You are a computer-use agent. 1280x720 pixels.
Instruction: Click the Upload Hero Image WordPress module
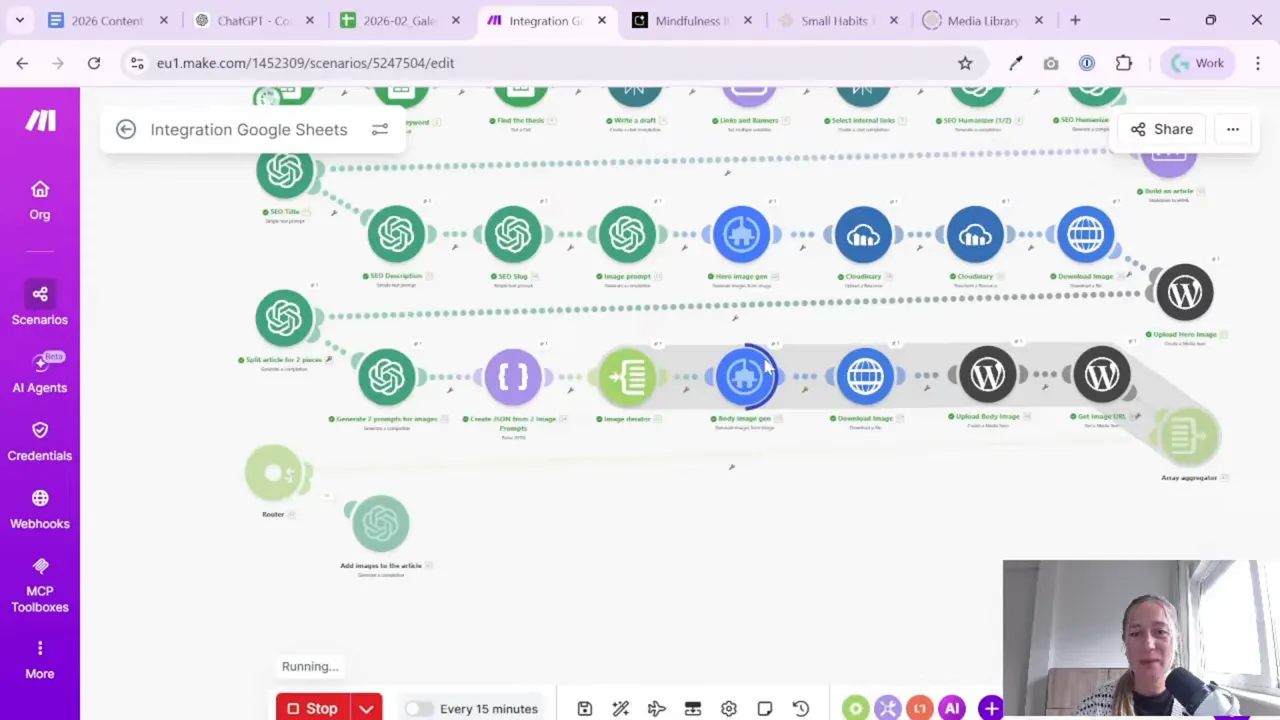click(1185, 292)
